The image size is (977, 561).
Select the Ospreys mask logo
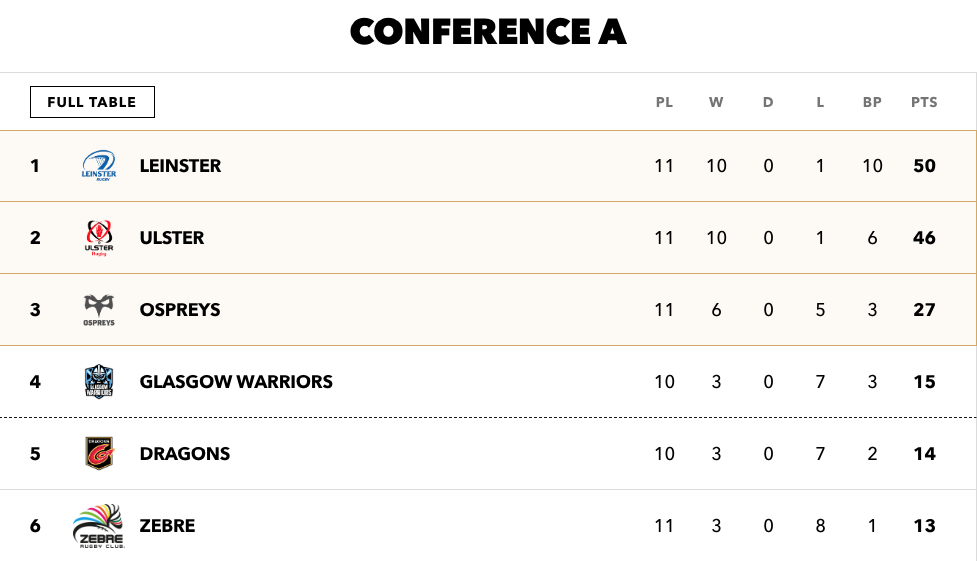[x=99, y=310]
